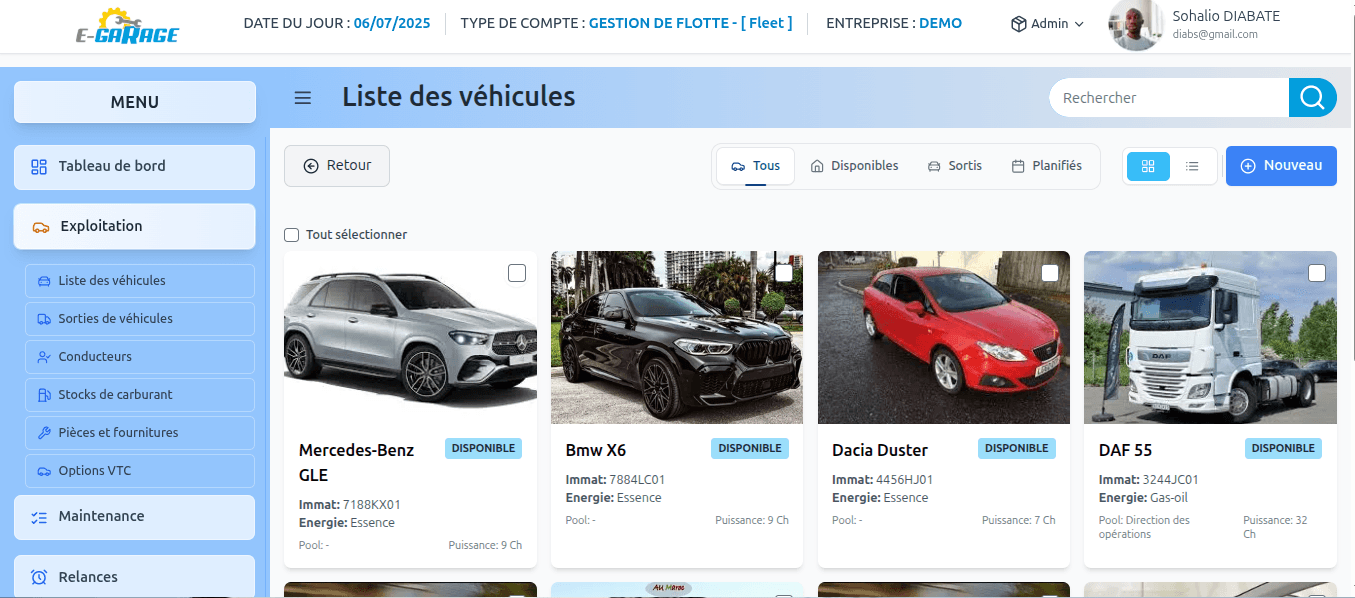The width and height of the screenshot is (1355, 598).
Task: Check the Mercedes-Benz GLE card checkbox
Action: coord(517,273)
